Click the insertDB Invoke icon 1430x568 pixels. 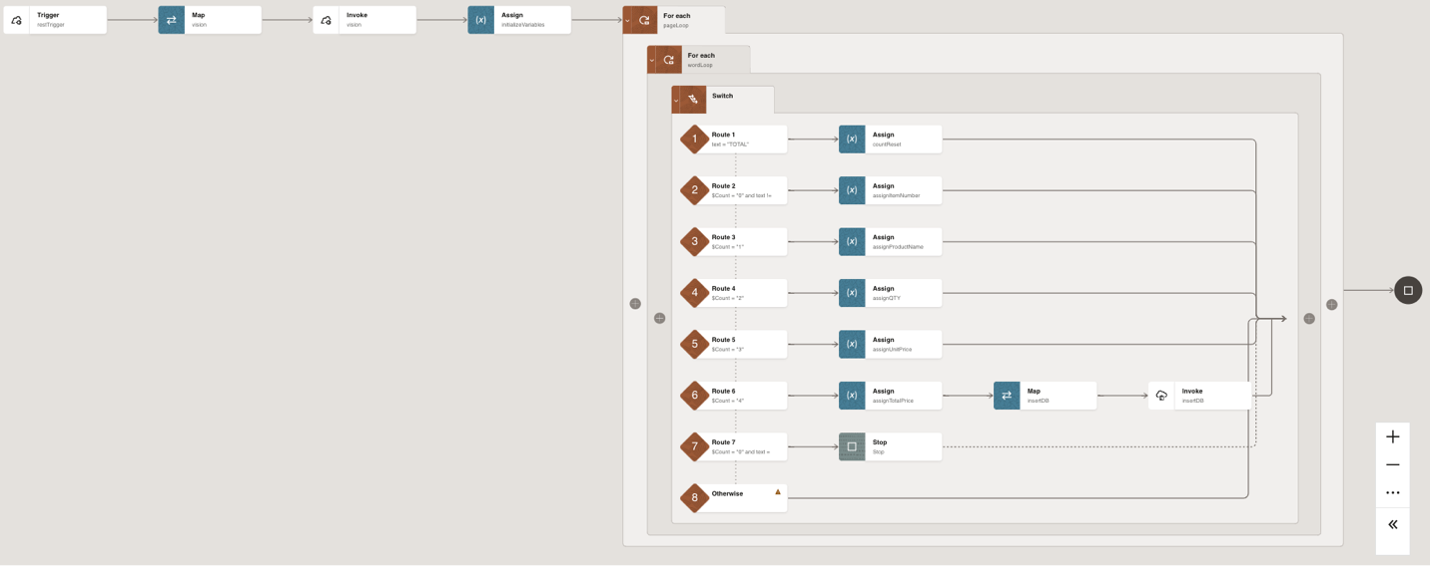pos(1161,395)
